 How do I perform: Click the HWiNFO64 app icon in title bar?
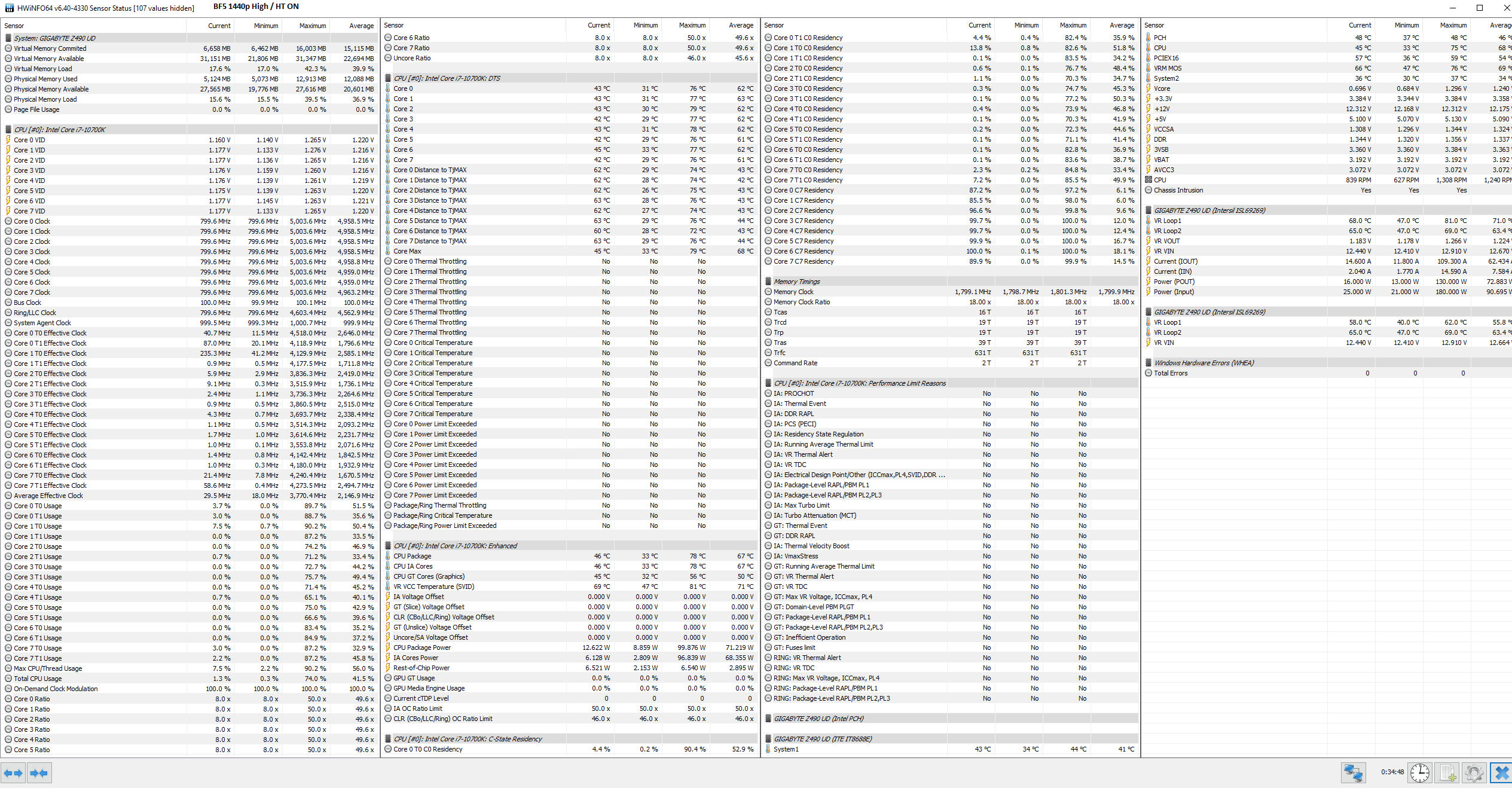point(9,8)
